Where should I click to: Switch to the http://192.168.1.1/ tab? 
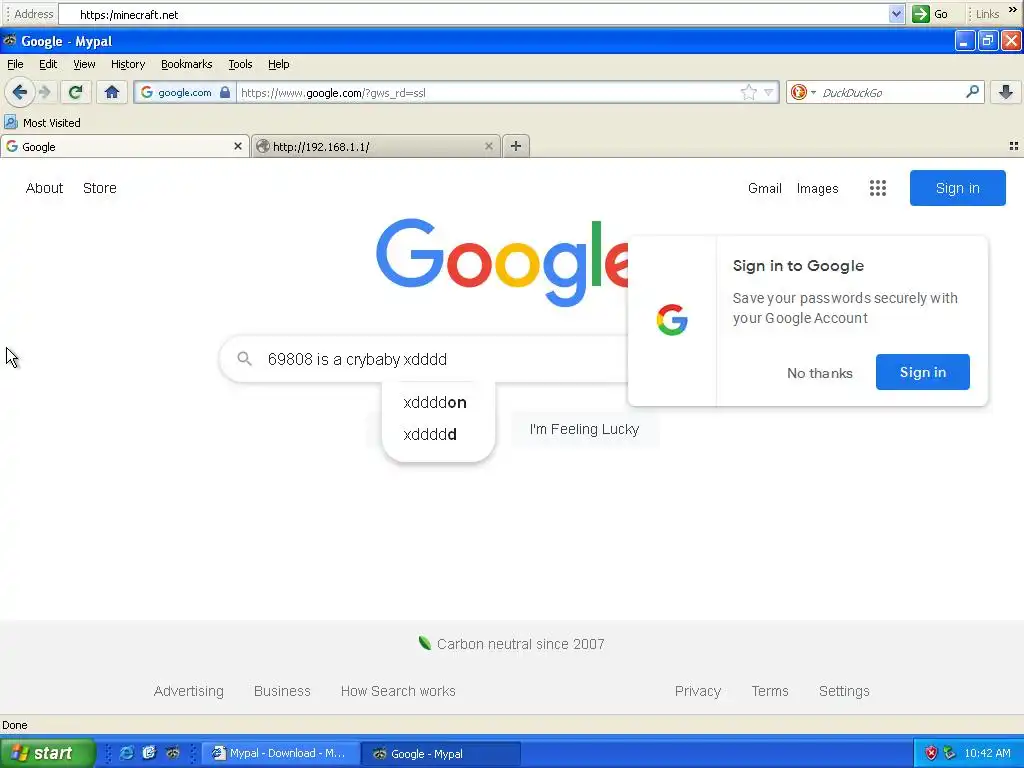(376, 146)
